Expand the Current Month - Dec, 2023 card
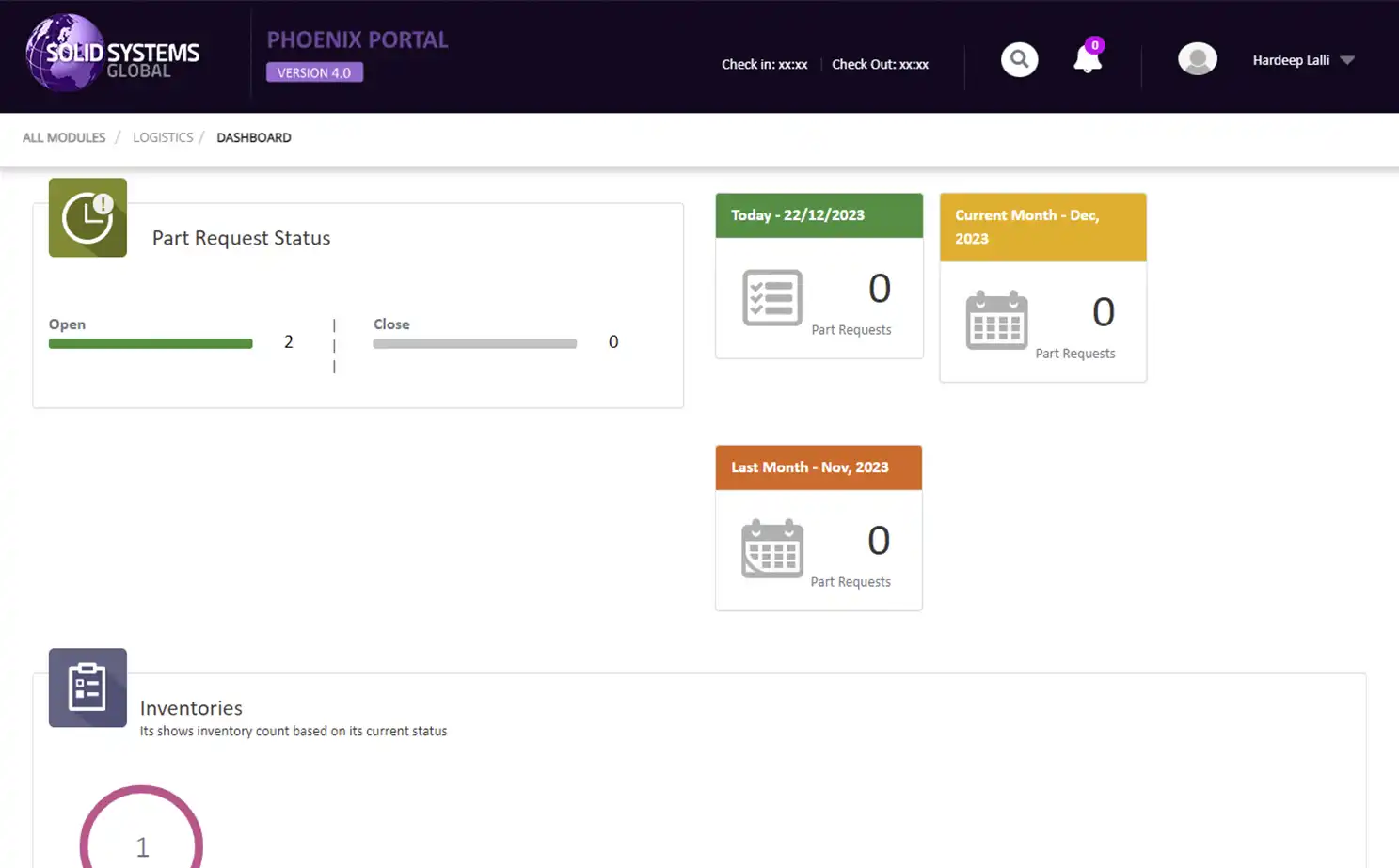Image resolution: width=1399 pixels, height=868 pixels. point(1041,227)
